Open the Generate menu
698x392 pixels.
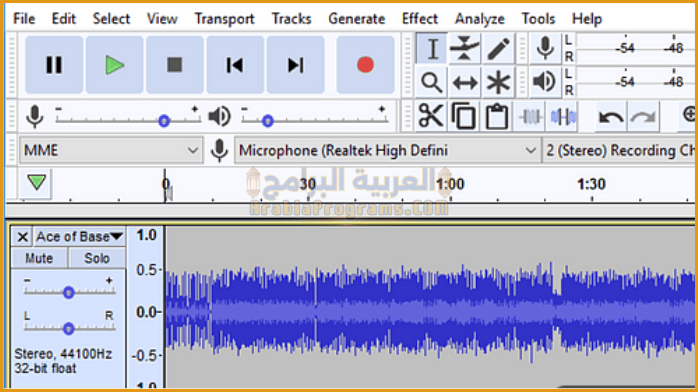[357, 19]
